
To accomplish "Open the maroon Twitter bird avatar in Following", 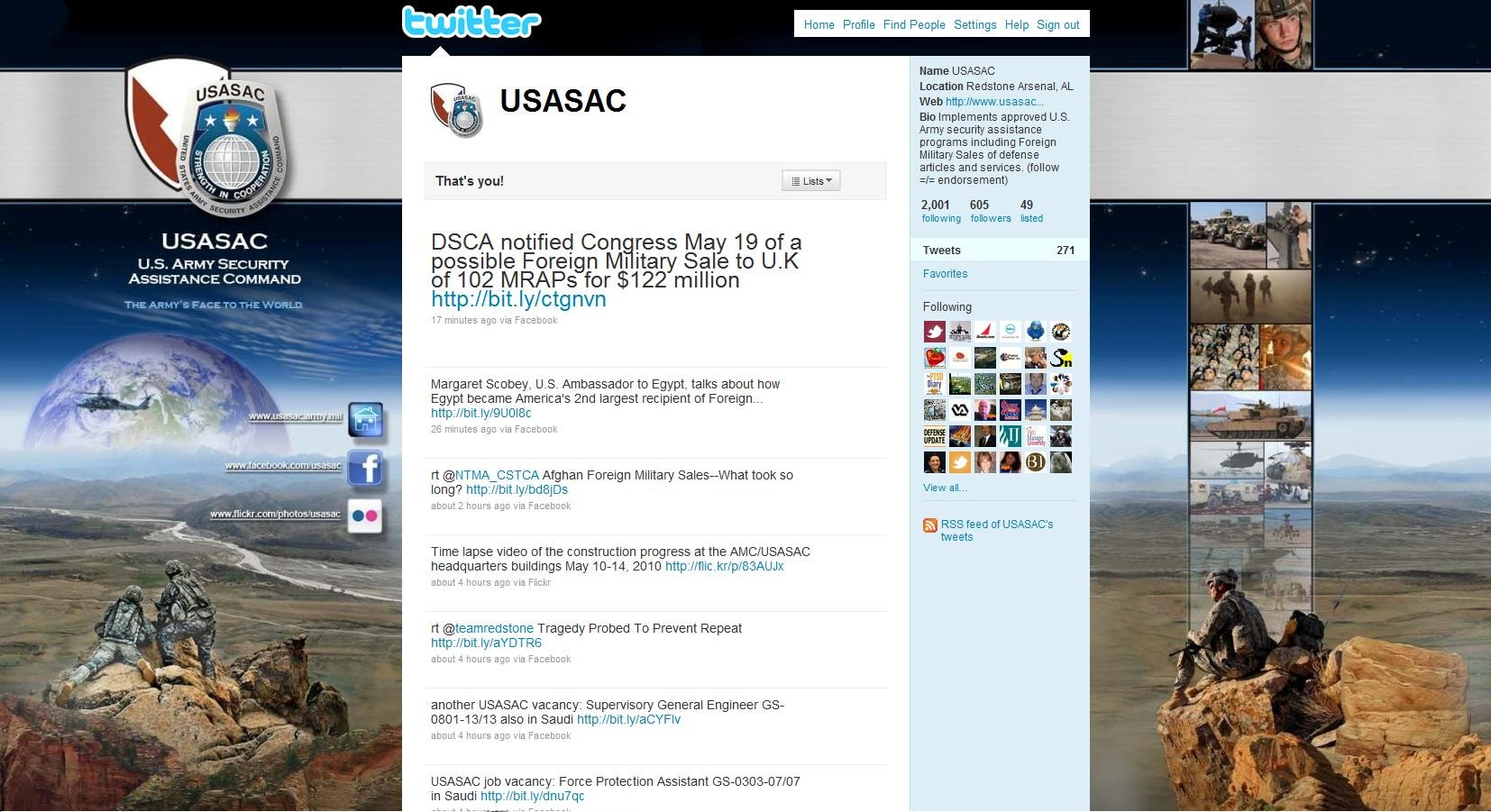I will point(935,332).
